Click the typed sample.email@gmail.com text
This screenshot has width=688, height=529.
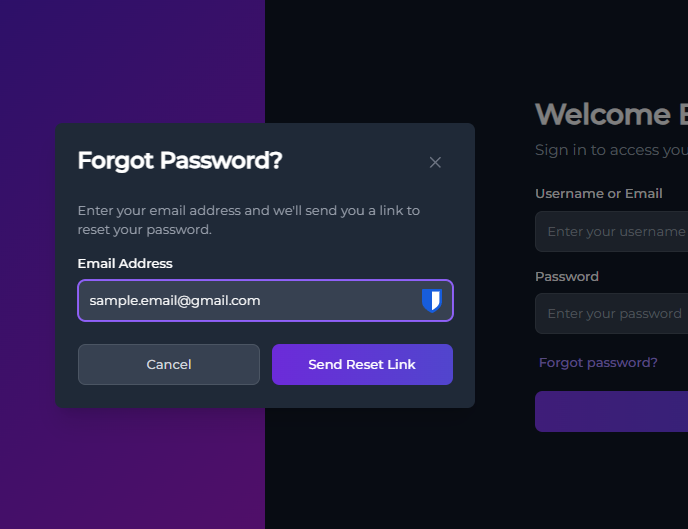[175, 300]
